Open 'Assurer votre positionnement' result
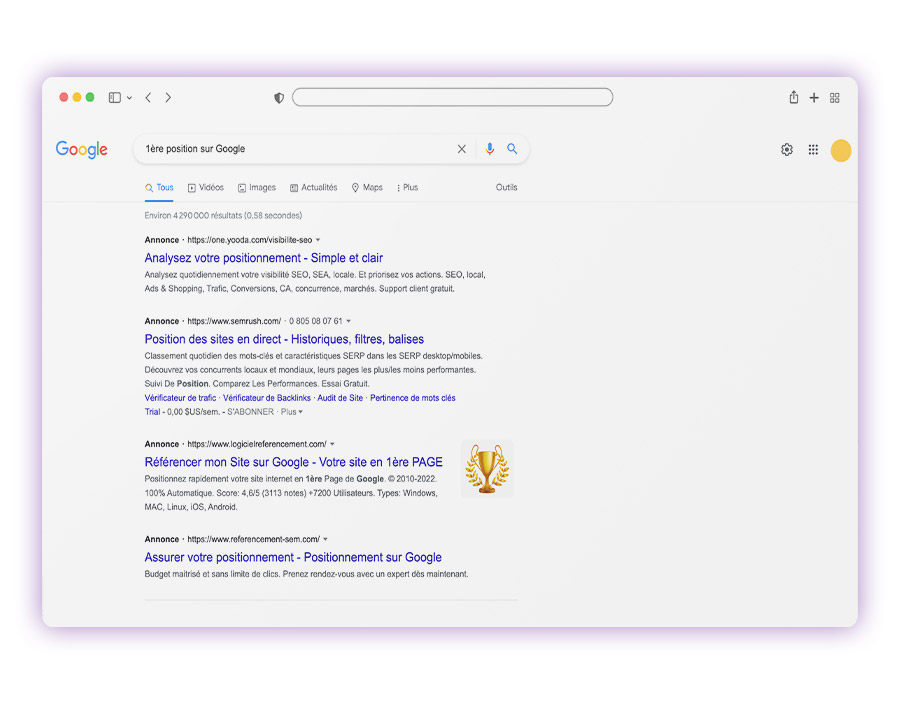 pyautogui.click(x=293, y=557)
